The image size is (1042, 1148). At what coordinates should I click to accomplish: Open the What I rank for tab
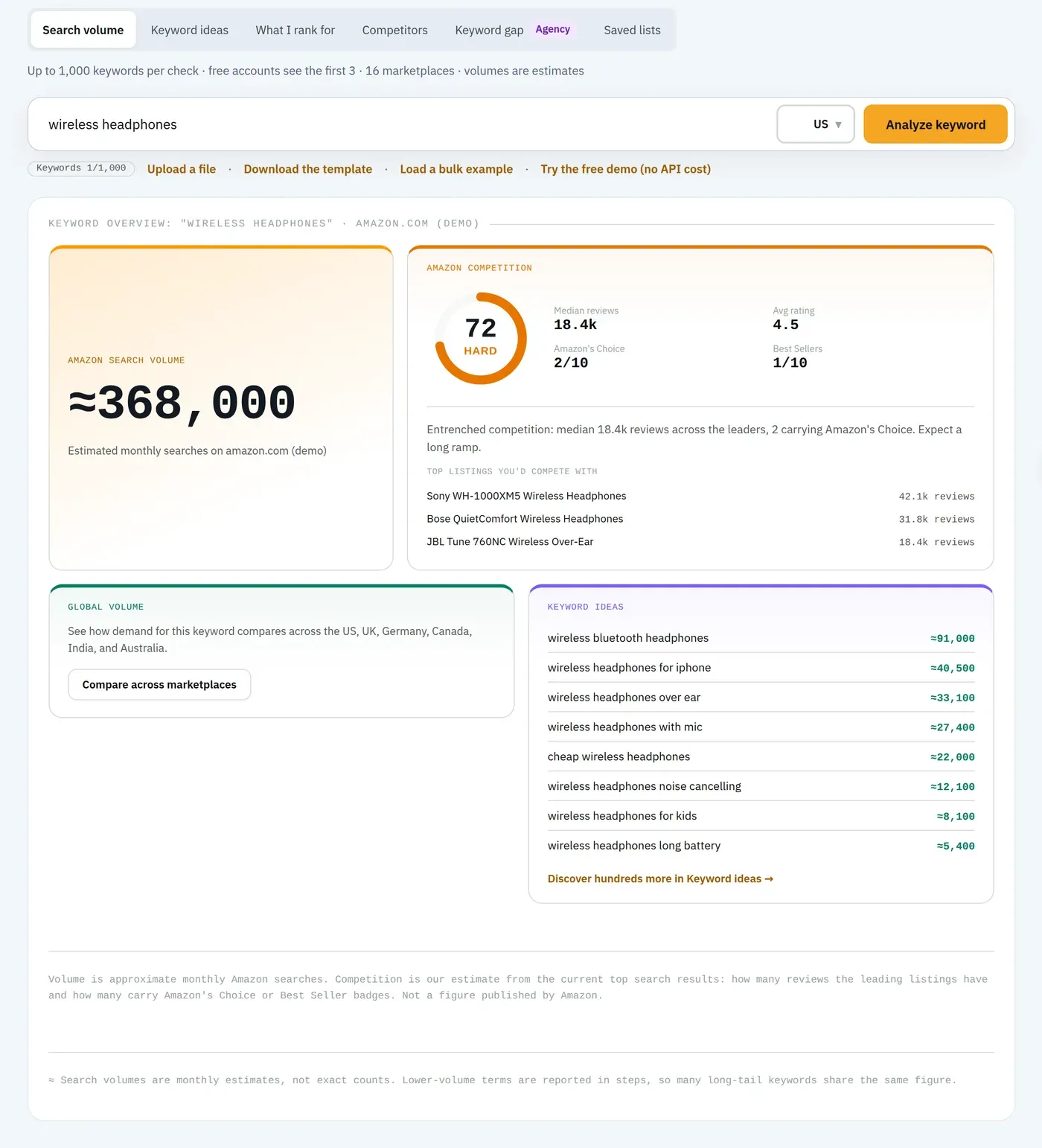[x=295, y=30]
